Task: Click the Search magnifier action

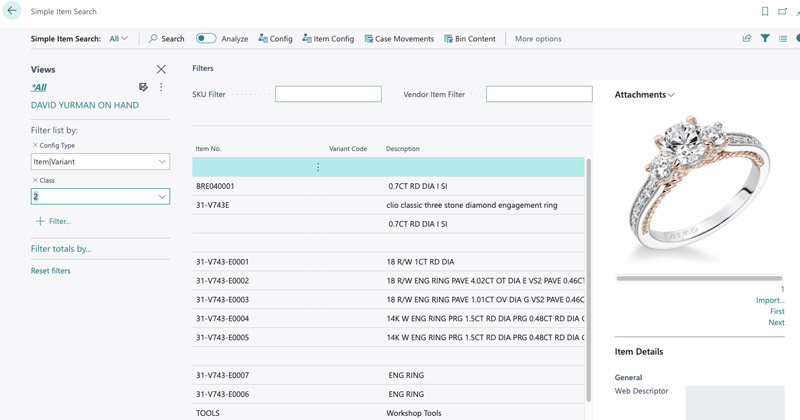Action: tap(166, 39)
